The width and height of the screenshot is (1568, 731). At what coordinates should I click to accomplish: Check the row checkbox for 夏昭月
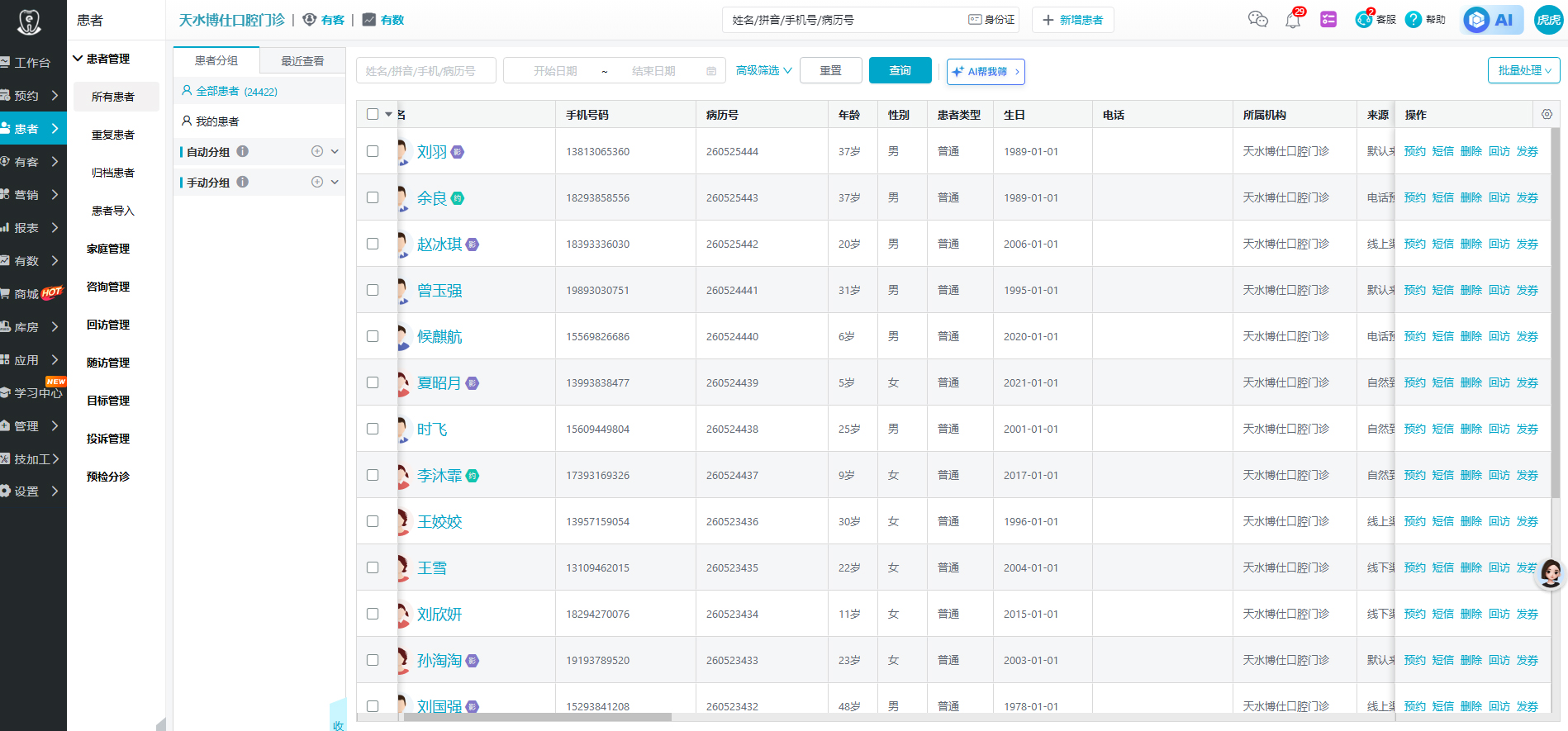[373, 382]
